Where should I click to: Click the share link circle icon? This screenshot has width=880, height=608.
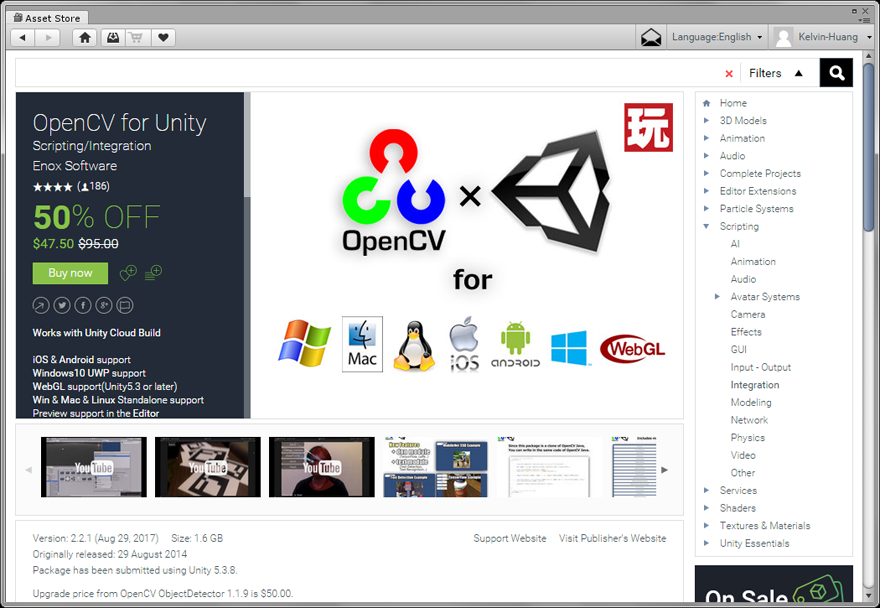click(41, 305)
